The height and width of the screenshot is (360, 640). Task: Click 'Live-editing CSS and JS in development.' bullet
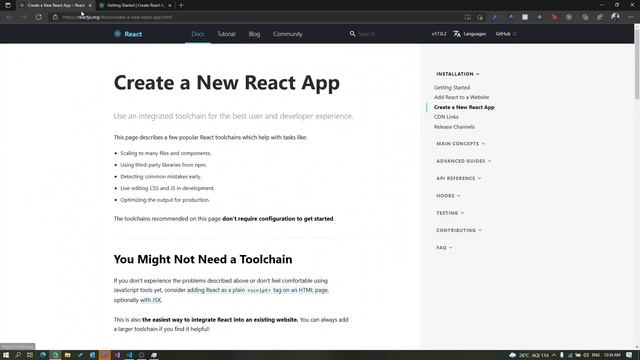click(x=167, y=188)
